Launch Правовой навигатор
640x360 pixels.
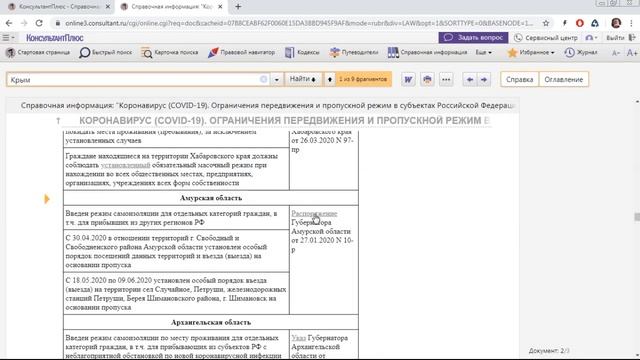[241, 53]
